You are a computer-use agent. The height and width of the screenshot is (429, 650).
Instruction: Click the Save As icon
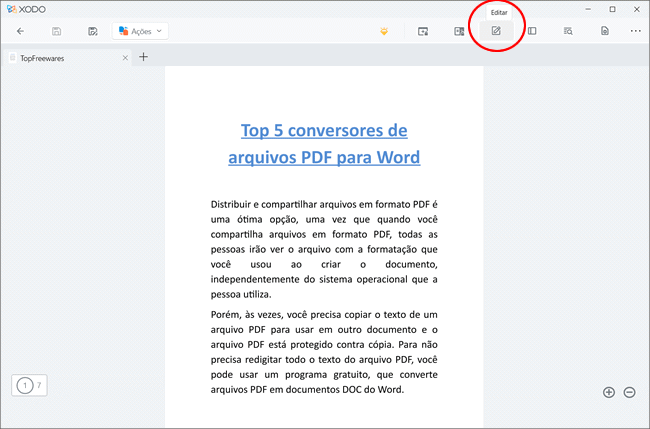coord(92,31)
